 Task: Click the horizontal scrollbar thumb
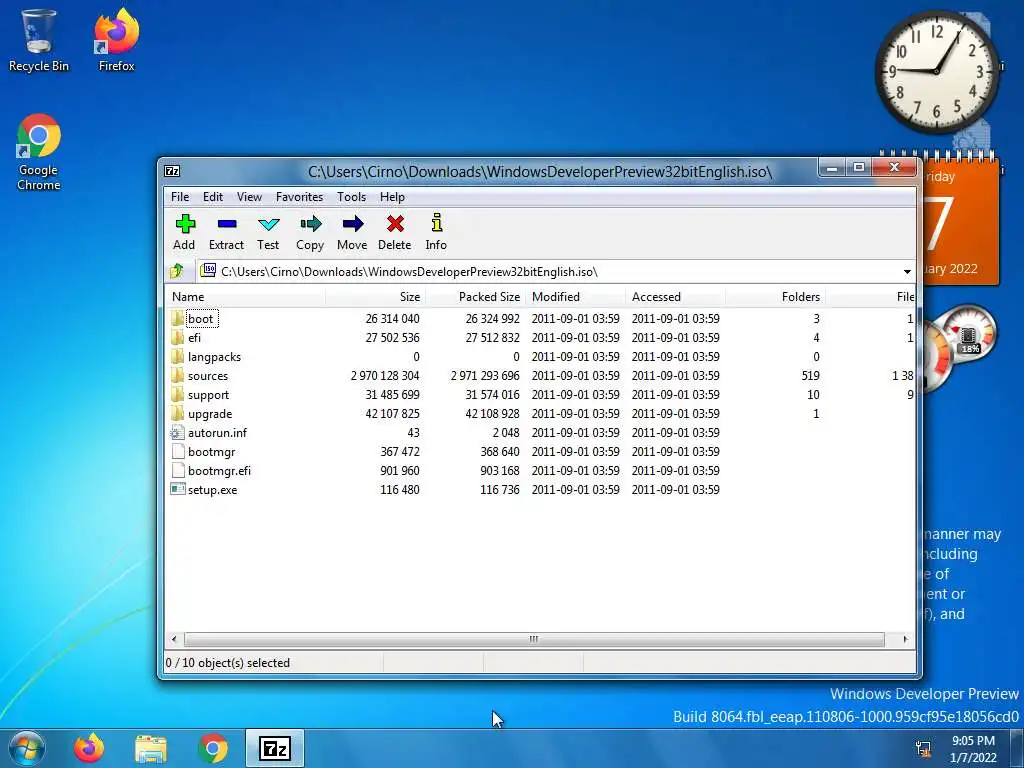(x=534, y=639)
